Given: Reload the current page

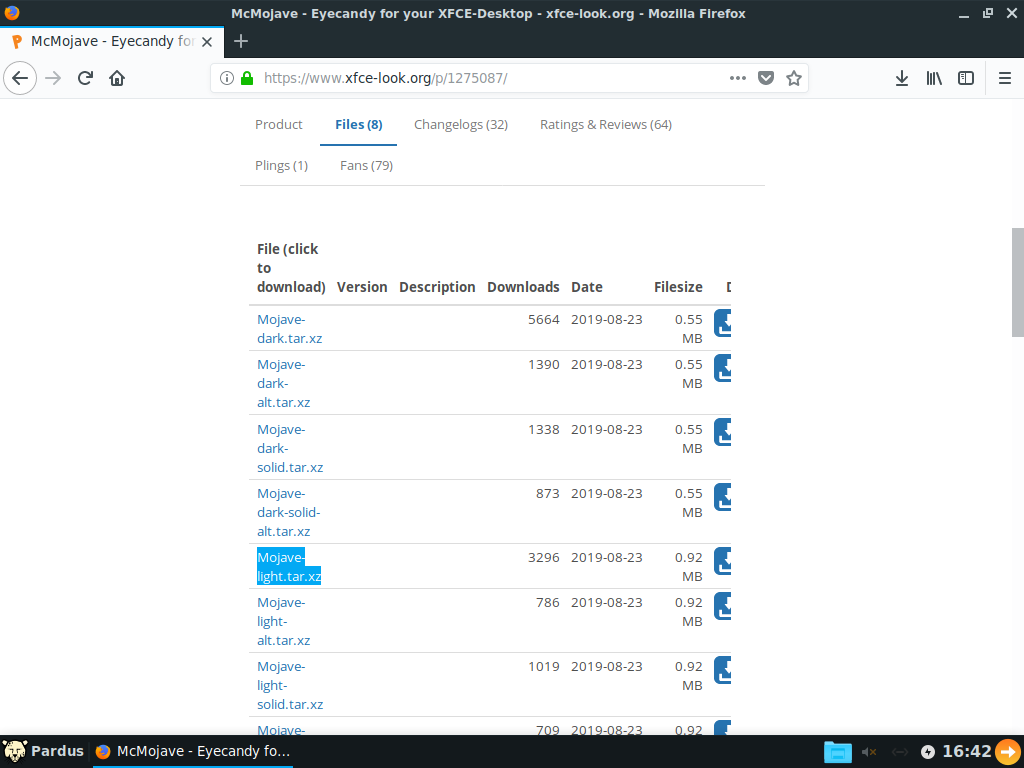Looking at the screenshot, I should (x=85, y=78).
